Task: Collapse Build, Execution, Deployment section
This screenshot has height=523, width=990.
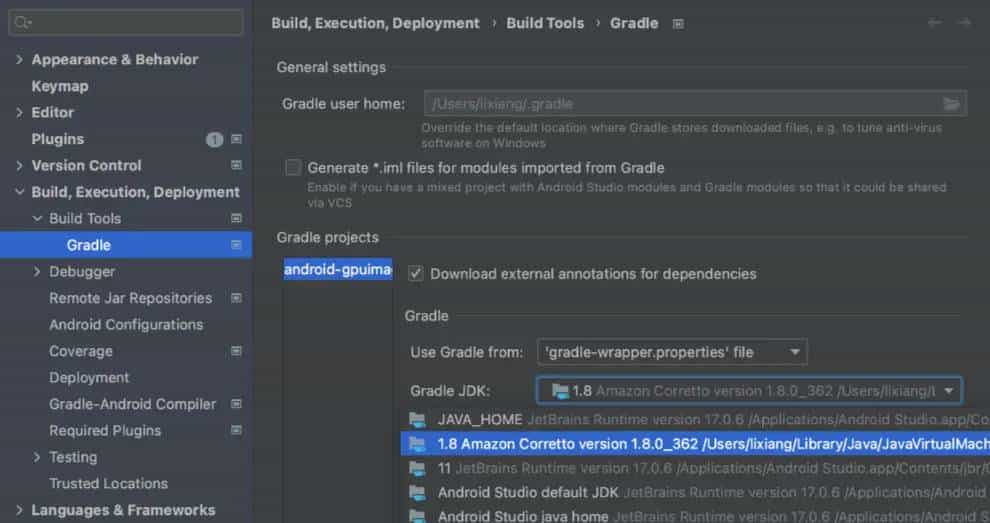Action: 19,192
